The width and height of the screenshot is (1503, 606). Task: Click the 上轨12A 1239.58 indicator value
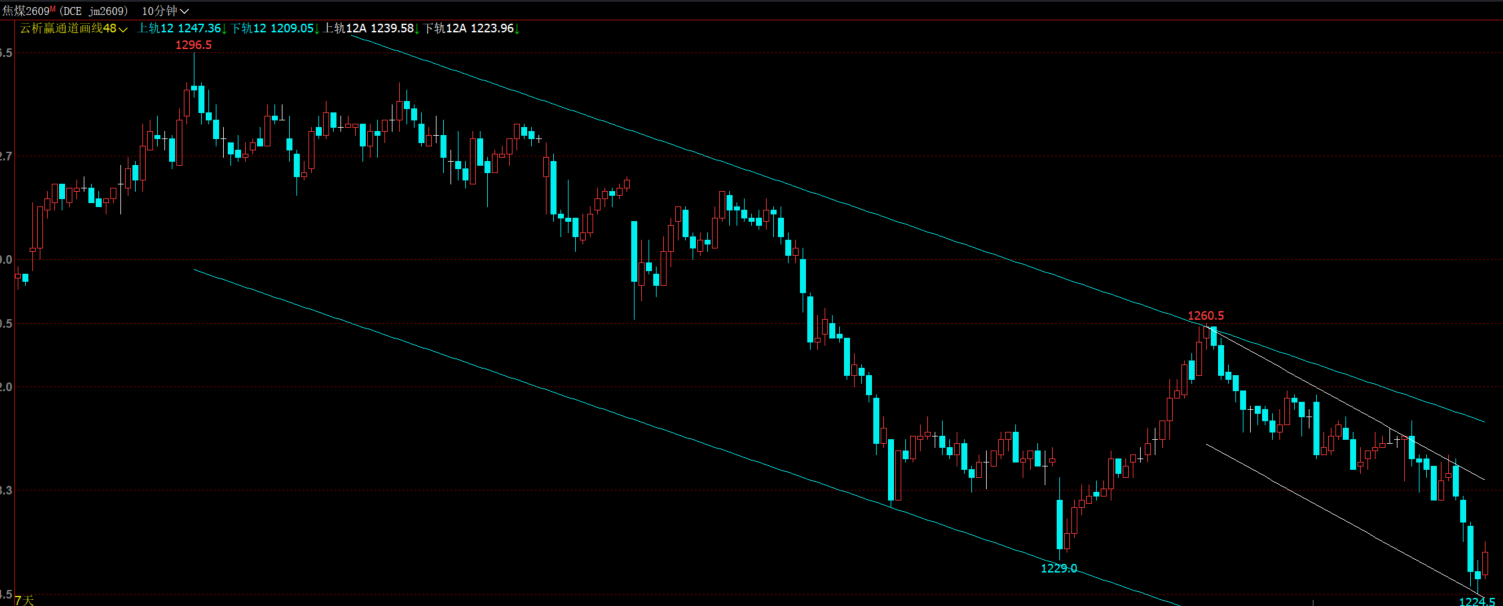tap(368, 29)
